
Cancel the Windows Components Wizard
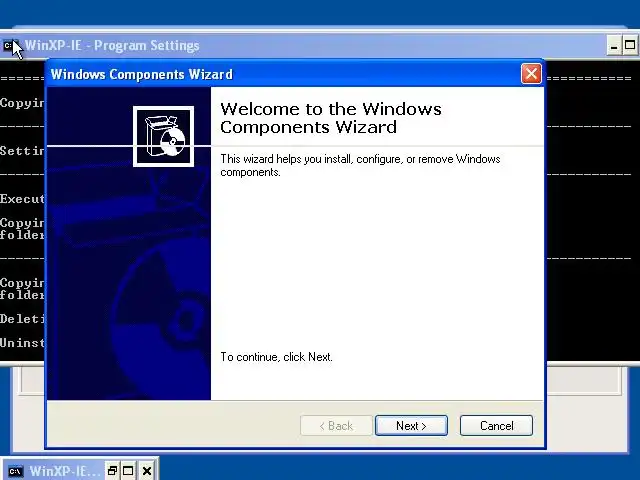point(496,426)
